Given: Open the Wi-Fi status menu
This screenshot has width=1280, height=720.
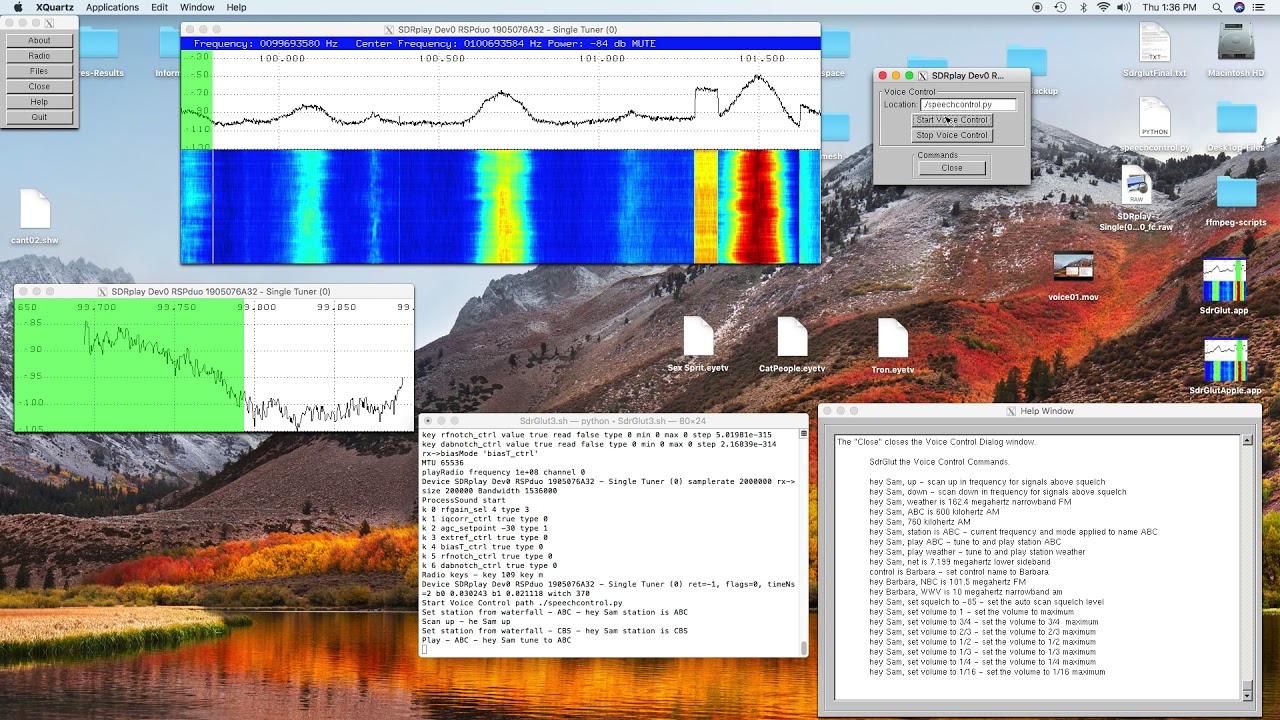Looking at the screenshot, I should point(1104,7).
